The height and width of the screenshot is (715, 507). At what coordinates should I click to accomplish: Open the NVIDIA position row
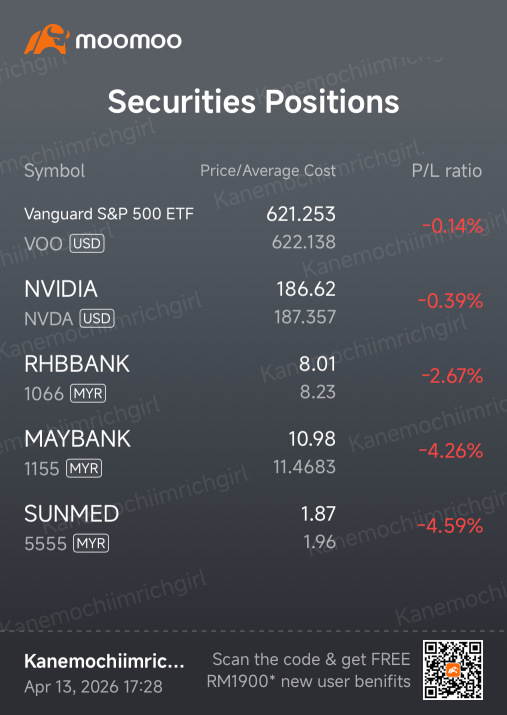pos(254,303)
